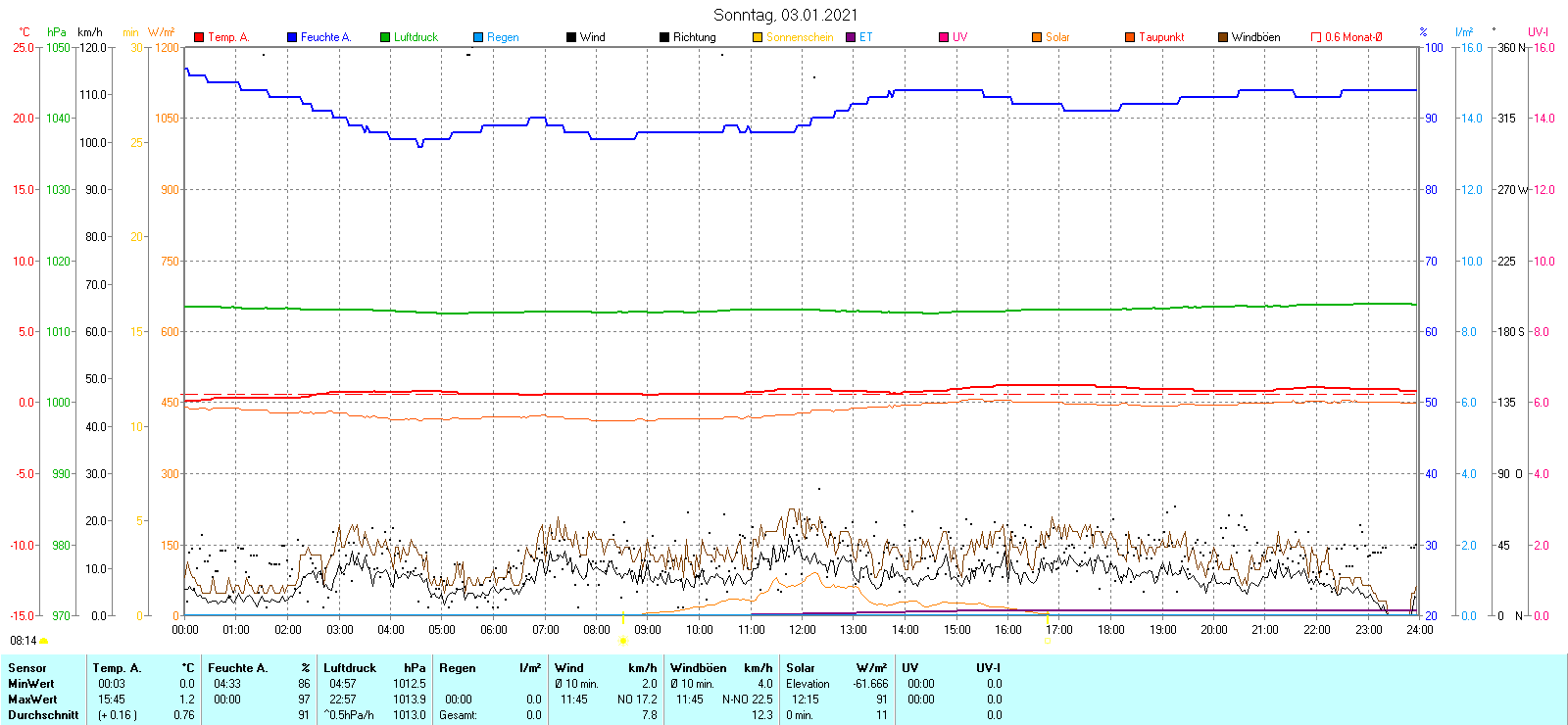Click the Solar column header in table
1568x725 pixels.
click(x=801, y=668)
